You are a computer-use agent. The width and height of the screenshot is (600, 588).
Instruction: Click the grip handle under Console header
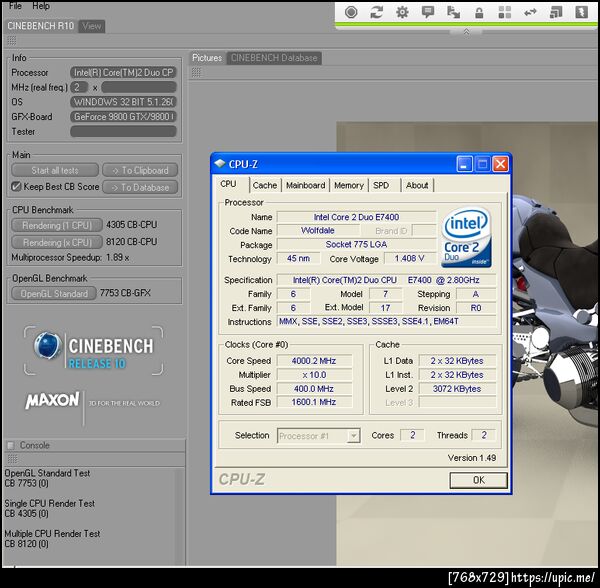pos(12,458)
